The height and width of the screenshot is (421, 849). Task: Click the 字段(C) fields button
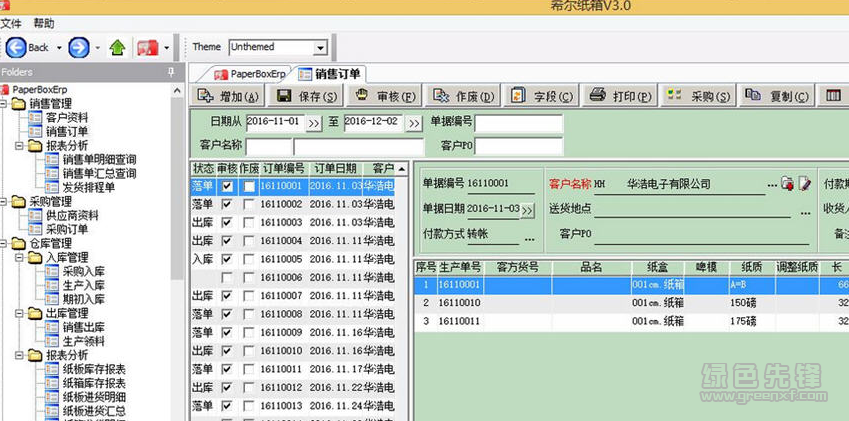542,96
